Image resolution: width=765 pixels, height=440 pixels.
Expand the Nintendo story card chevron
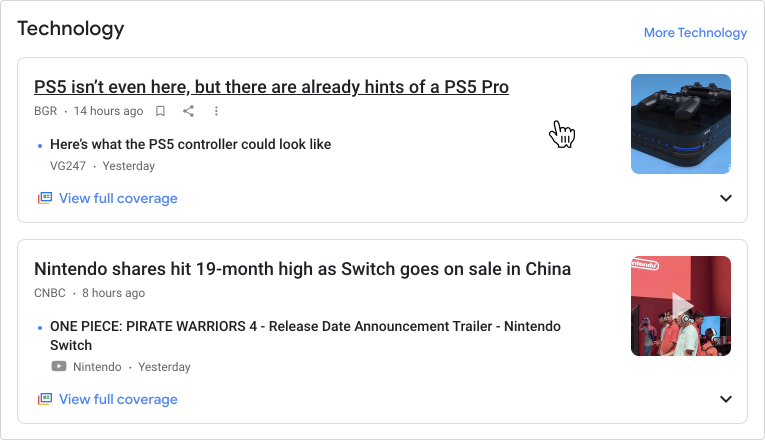point(726,399)
